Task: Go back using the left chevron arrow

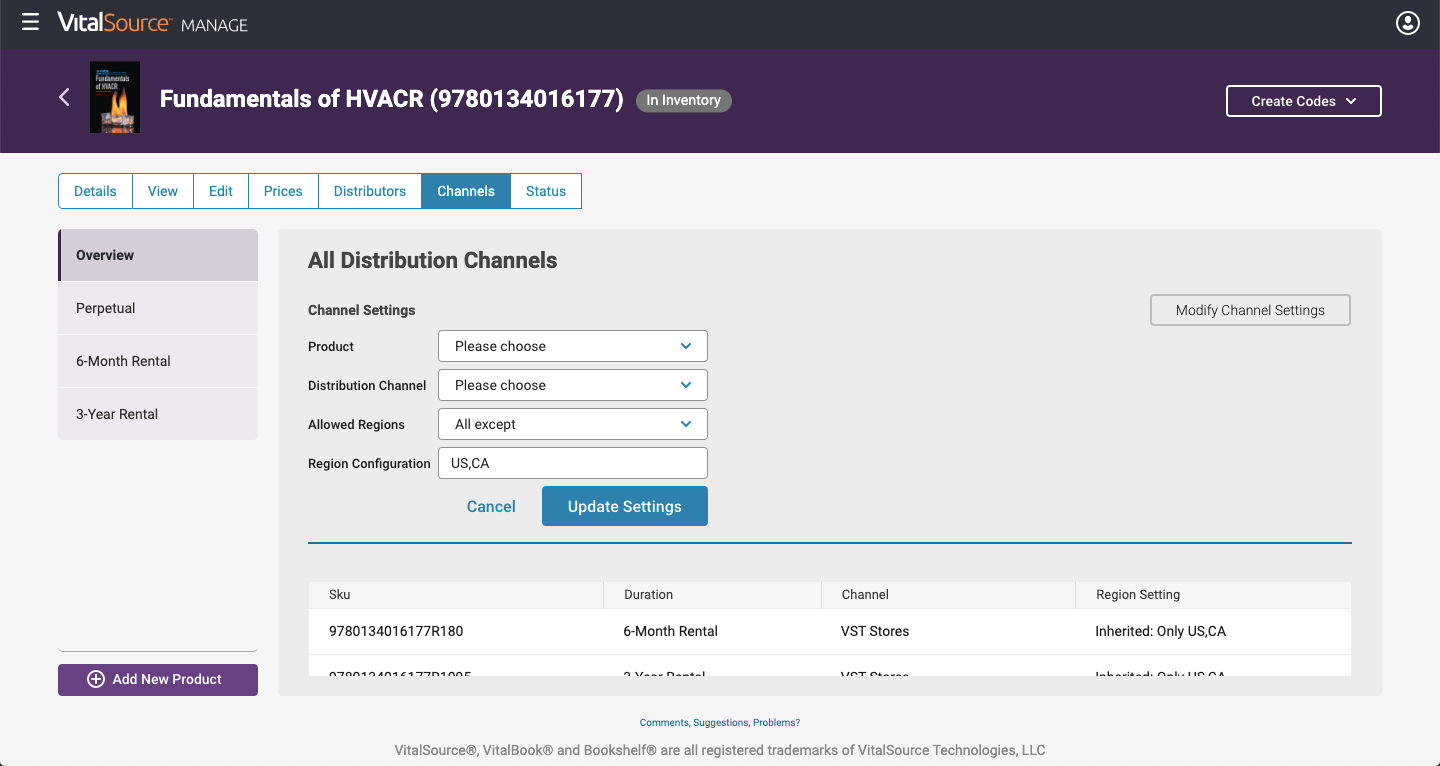Action: (x=64, y=97)
